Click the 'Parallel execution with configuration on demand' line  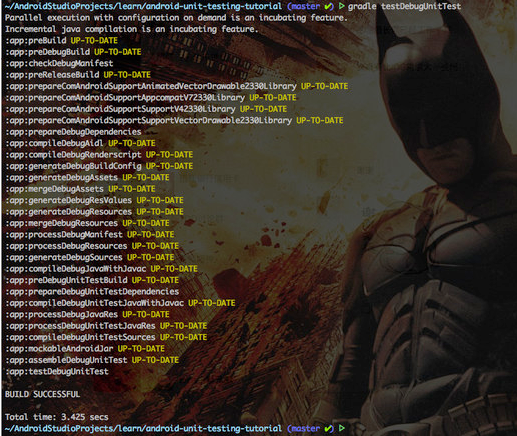(x=176, y=18)
